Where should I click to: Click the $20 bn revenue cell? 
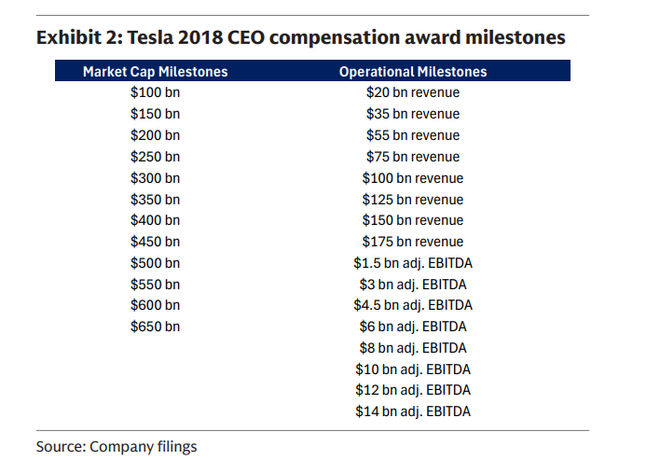413,93
